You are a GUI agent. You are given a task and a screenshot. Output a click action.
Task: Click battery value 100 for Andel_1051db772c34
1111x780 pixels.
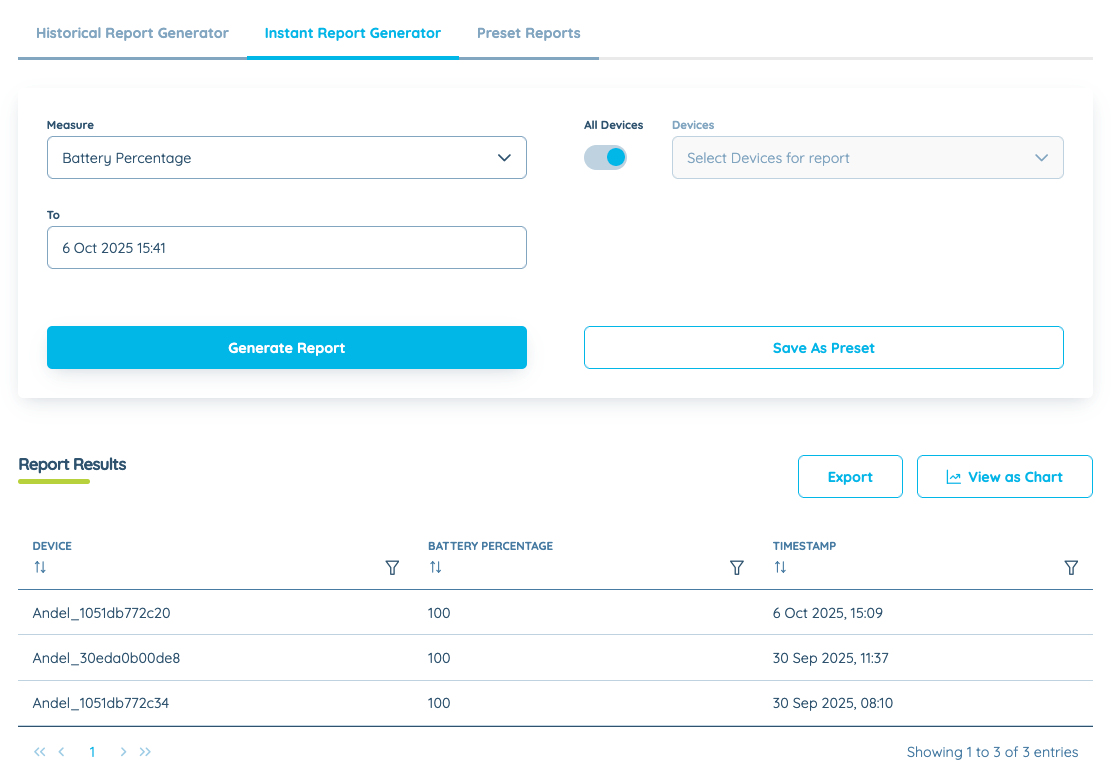point(439,703)
